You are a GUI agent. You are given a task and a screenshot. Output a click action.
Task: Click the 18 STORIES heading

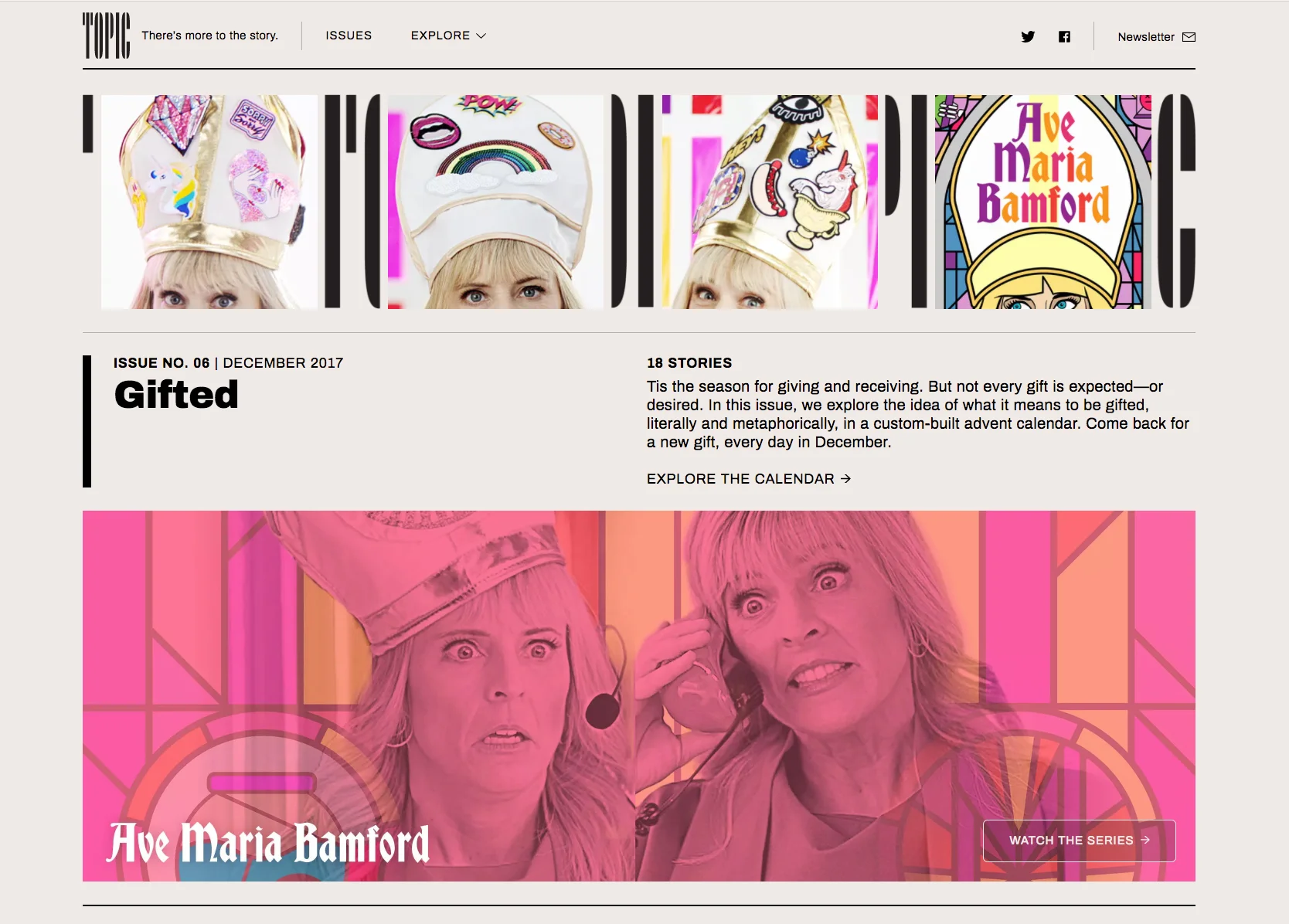tap(689, 363)
